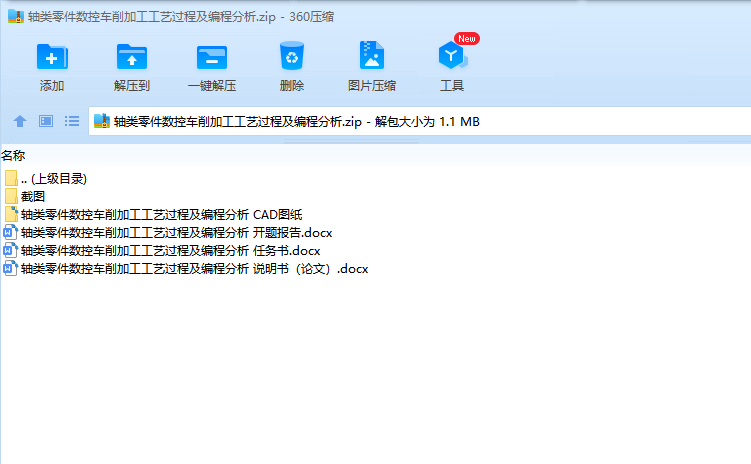
Task: Click the 一键解压 one-click extract icon
Action: [212, 57]
